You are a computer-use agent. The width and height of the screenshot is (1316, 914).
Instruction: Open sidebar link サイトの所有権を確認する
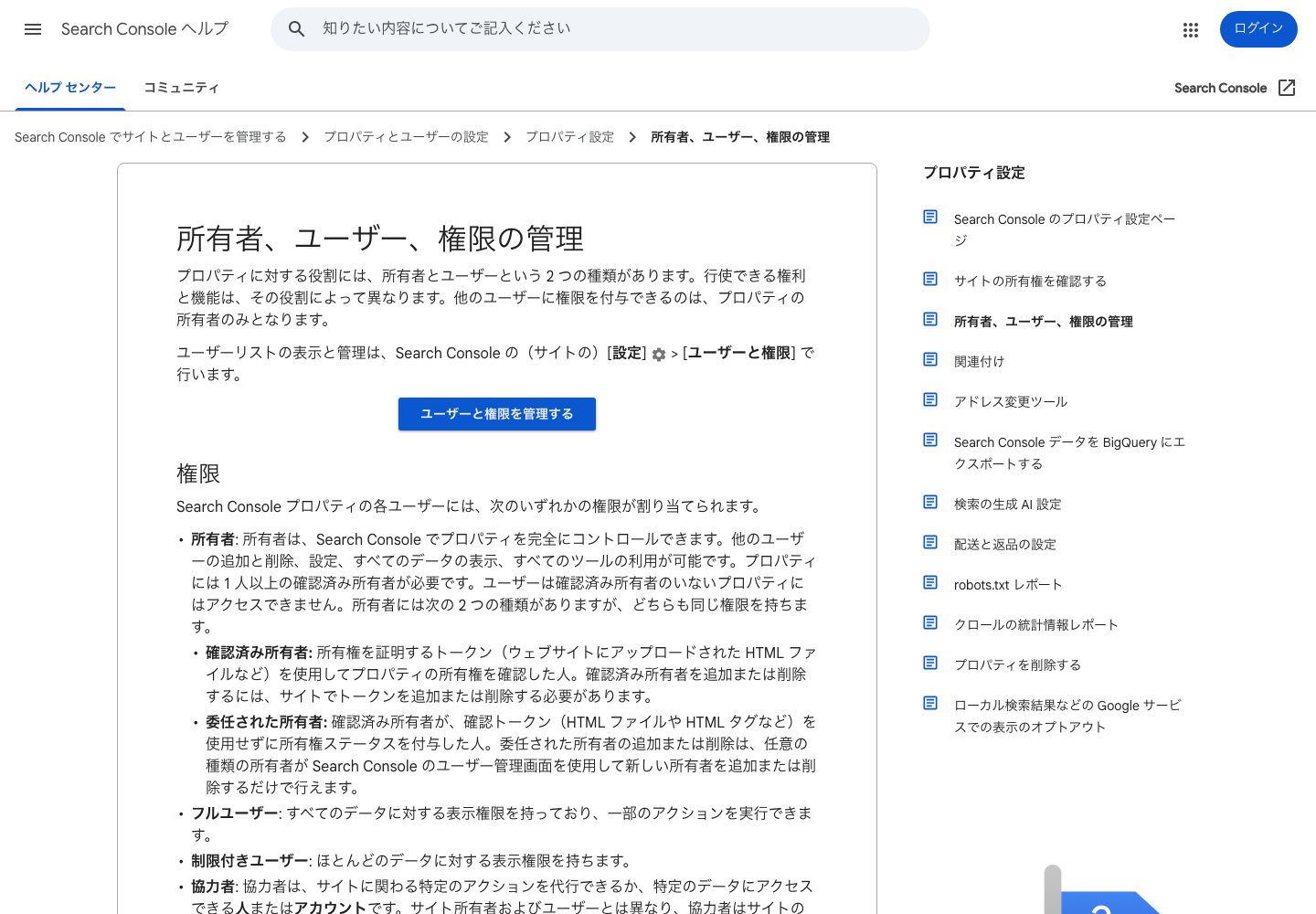(x=1030, y=282)
